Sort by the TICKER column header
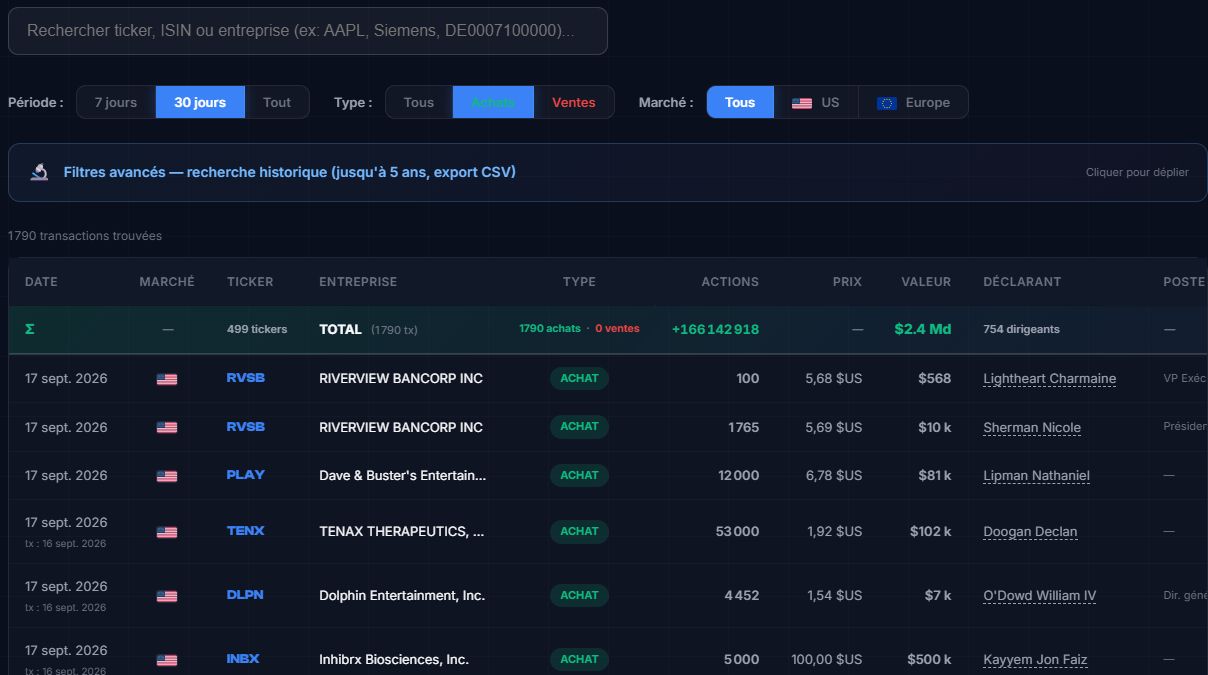This screenshot has height=675, width=1208. click(x=250, y=282)
